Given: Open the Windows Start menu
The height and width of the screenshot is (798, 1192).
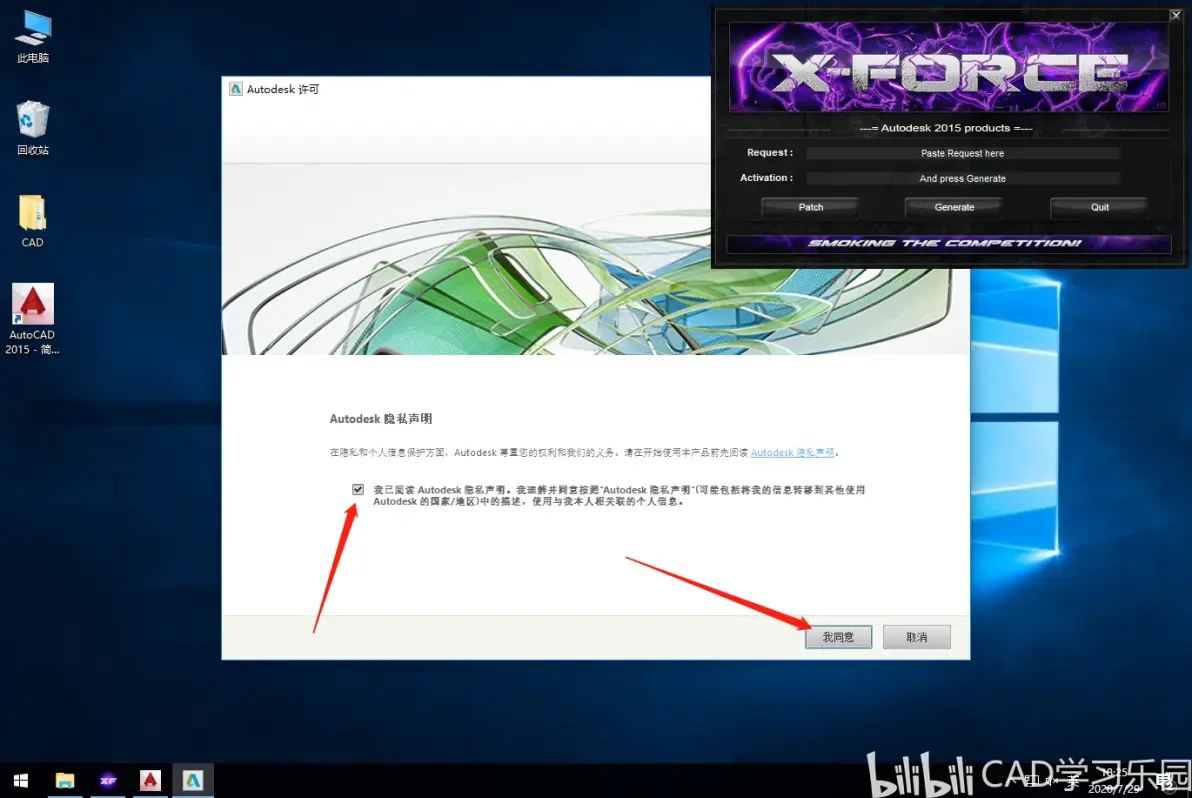Looking at the screenshot, I should click(21, 781).
